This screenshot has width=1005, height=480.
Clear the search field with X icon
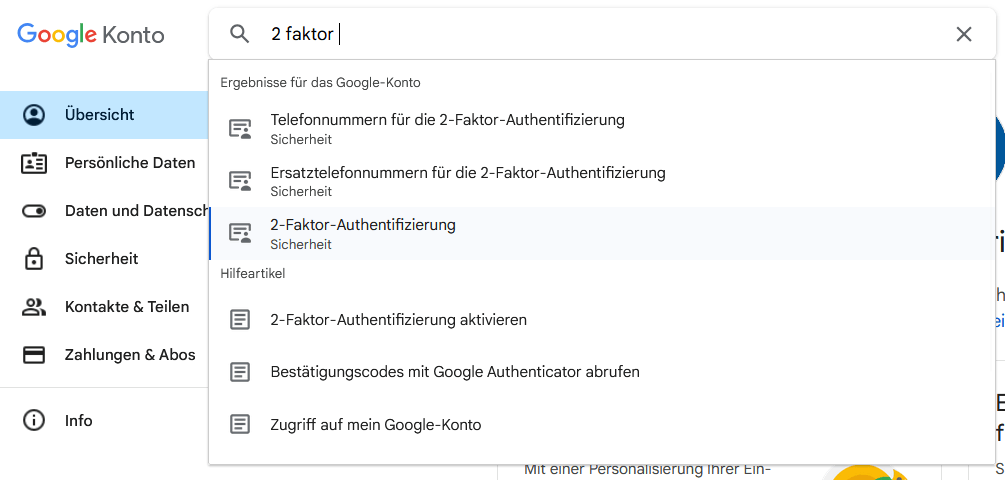[963, 34]
